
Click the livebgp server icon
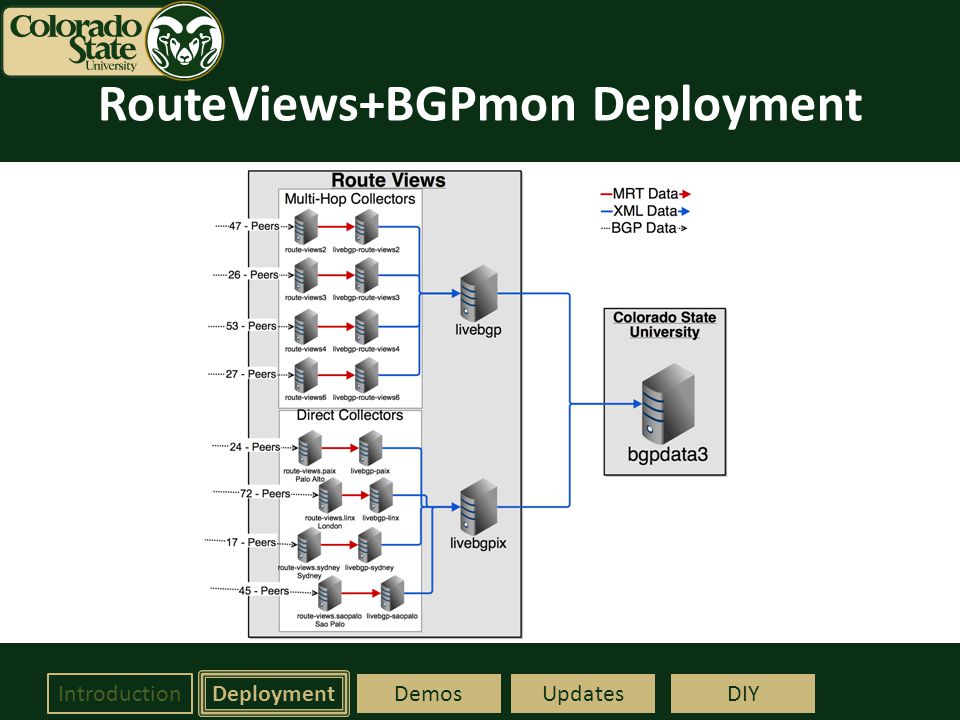479,293
